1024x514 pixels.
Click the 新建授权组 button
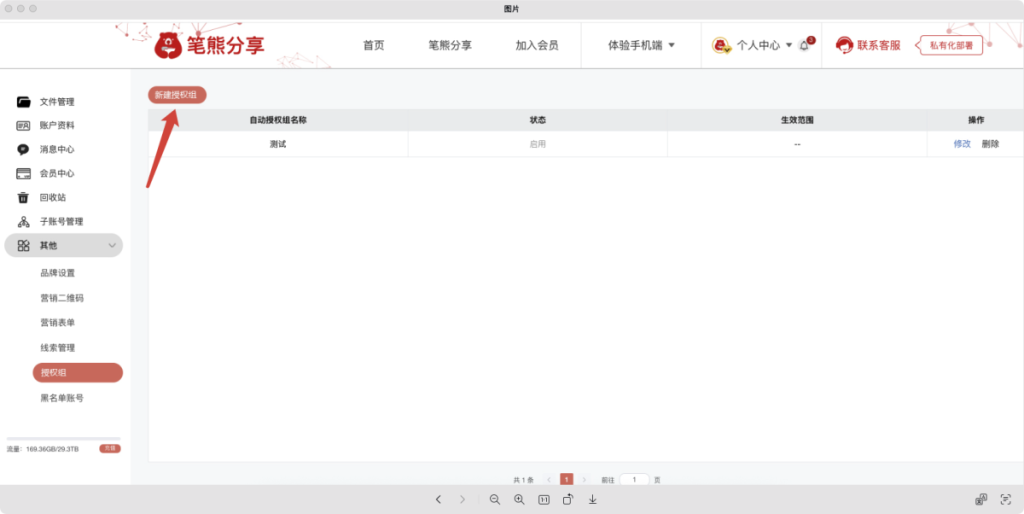(x=177, y=94)
